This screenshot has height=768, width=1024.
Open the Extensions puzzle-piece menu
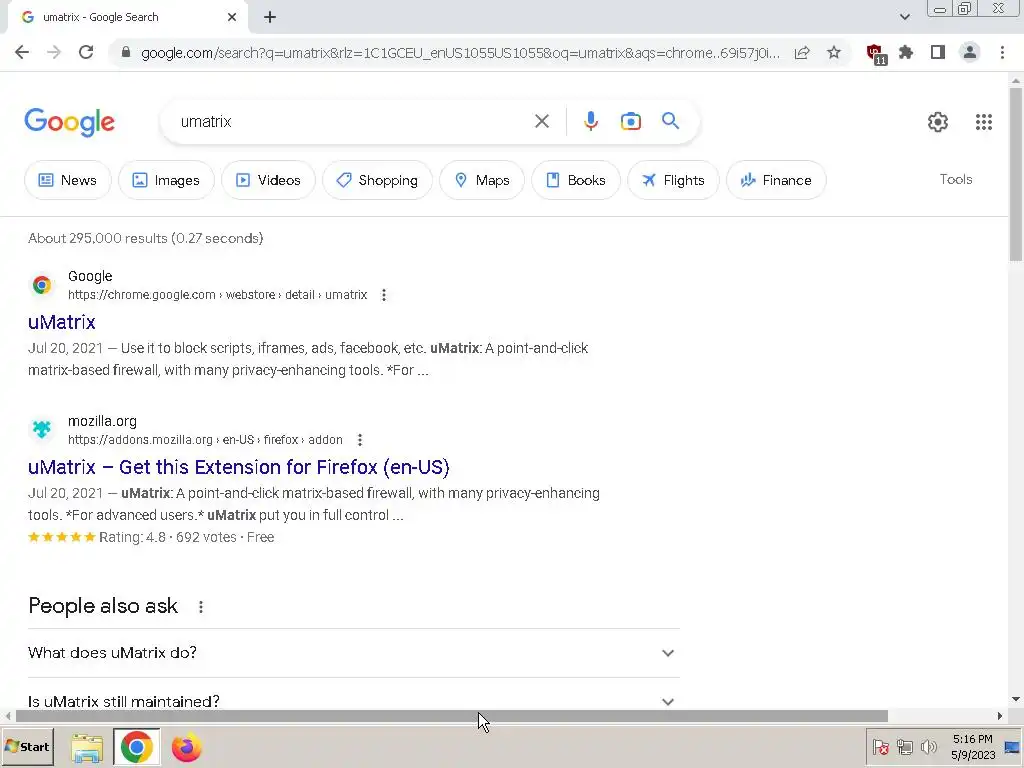906,52
